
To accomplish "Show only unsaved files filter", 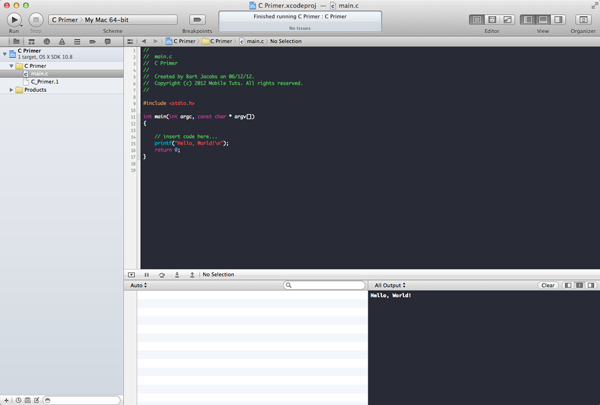I will point(37,400).
